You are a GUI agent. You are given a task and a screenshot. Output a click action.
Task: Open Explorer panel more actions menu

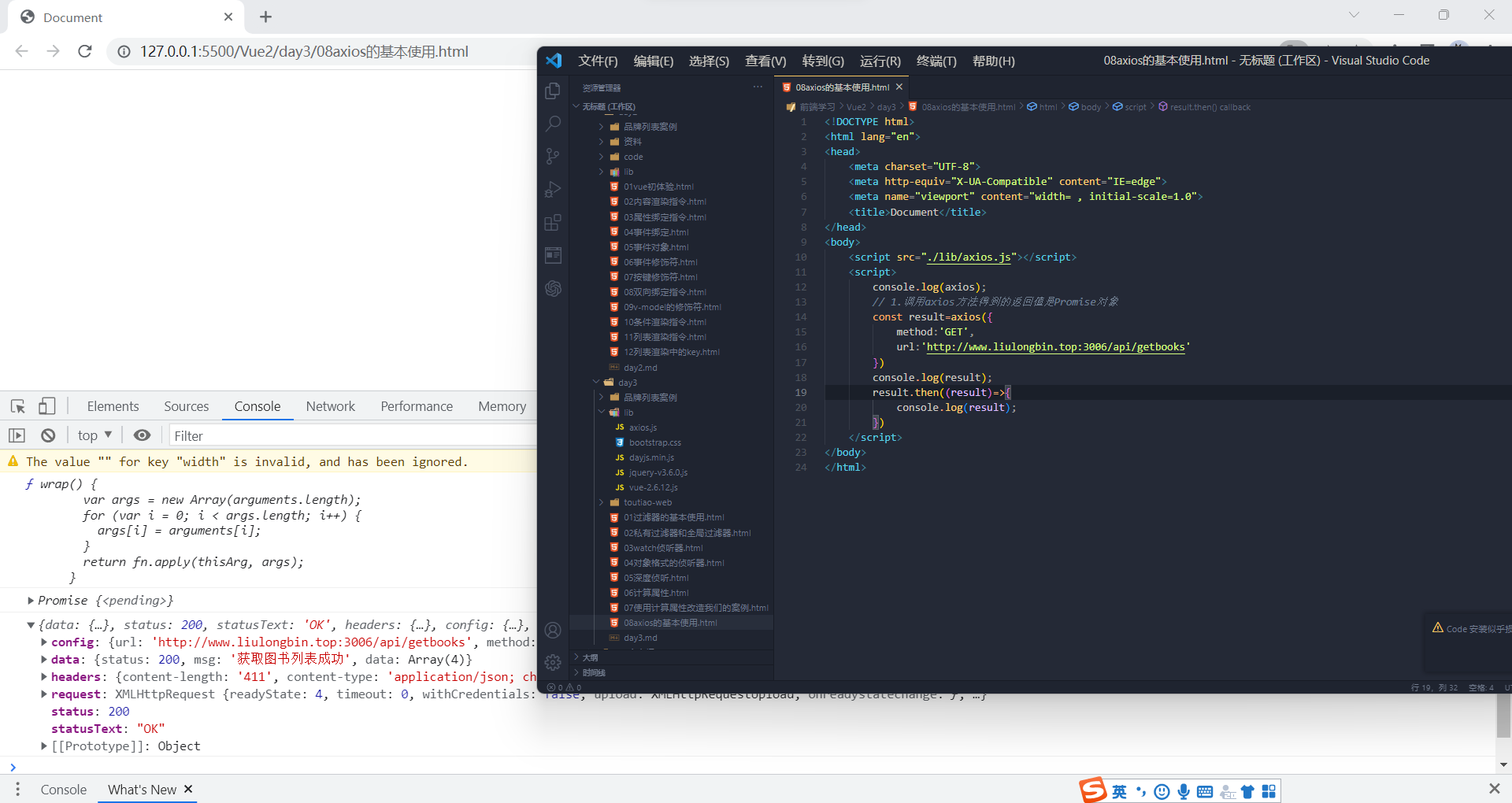[758, 87]
